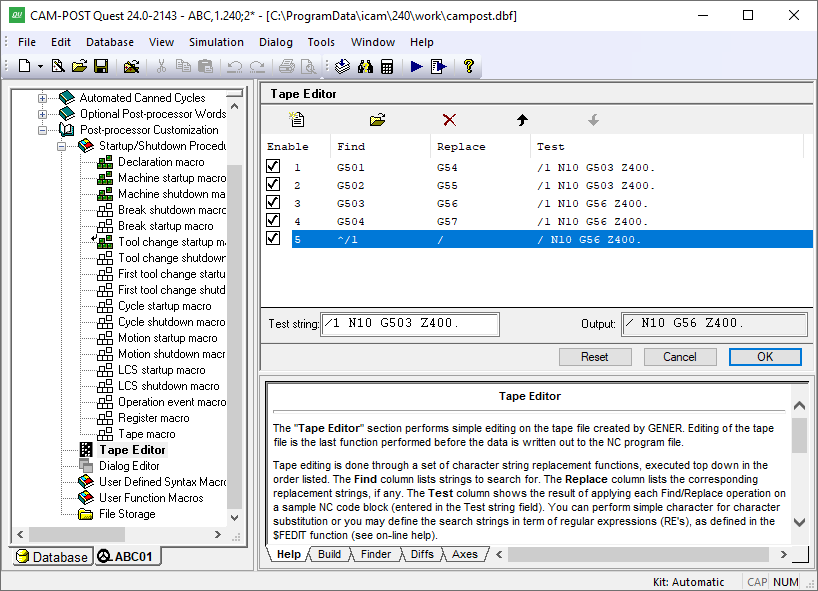This screenshot has height=591, width=818.
Task: Add a new Tape Editor entry icon
Action: (297, 119)
